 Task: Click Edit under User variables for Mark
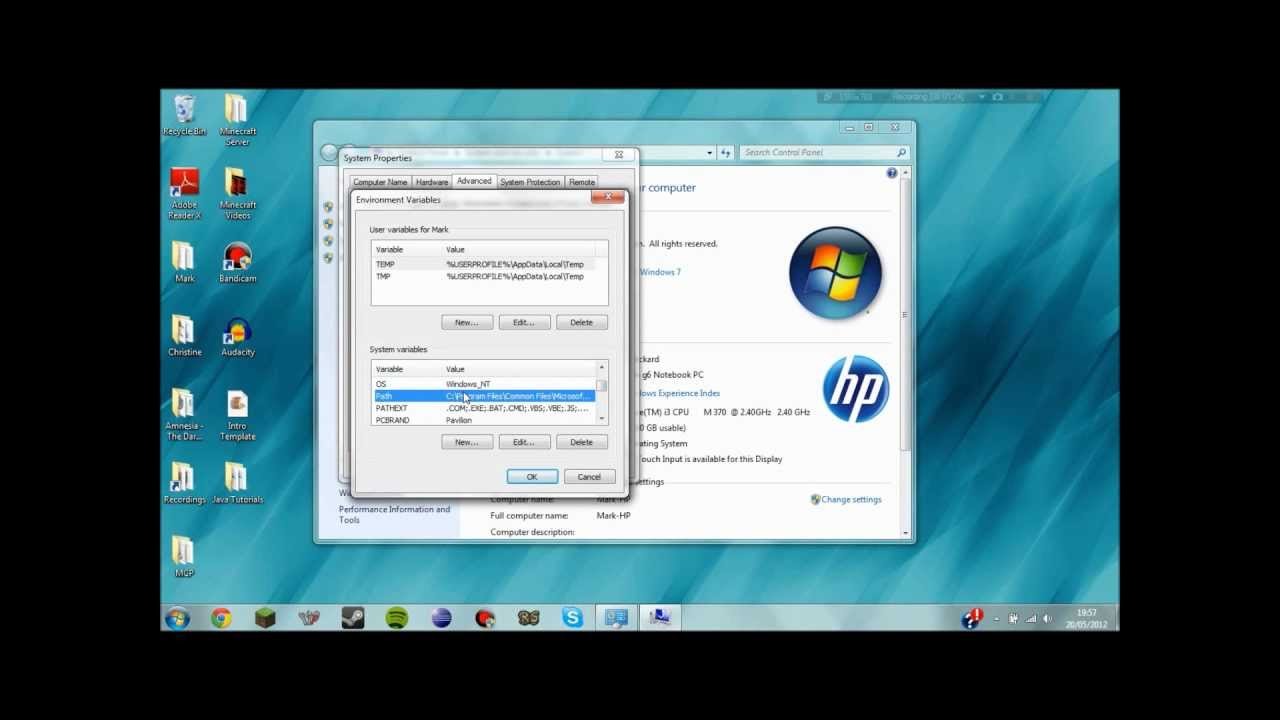524,322
